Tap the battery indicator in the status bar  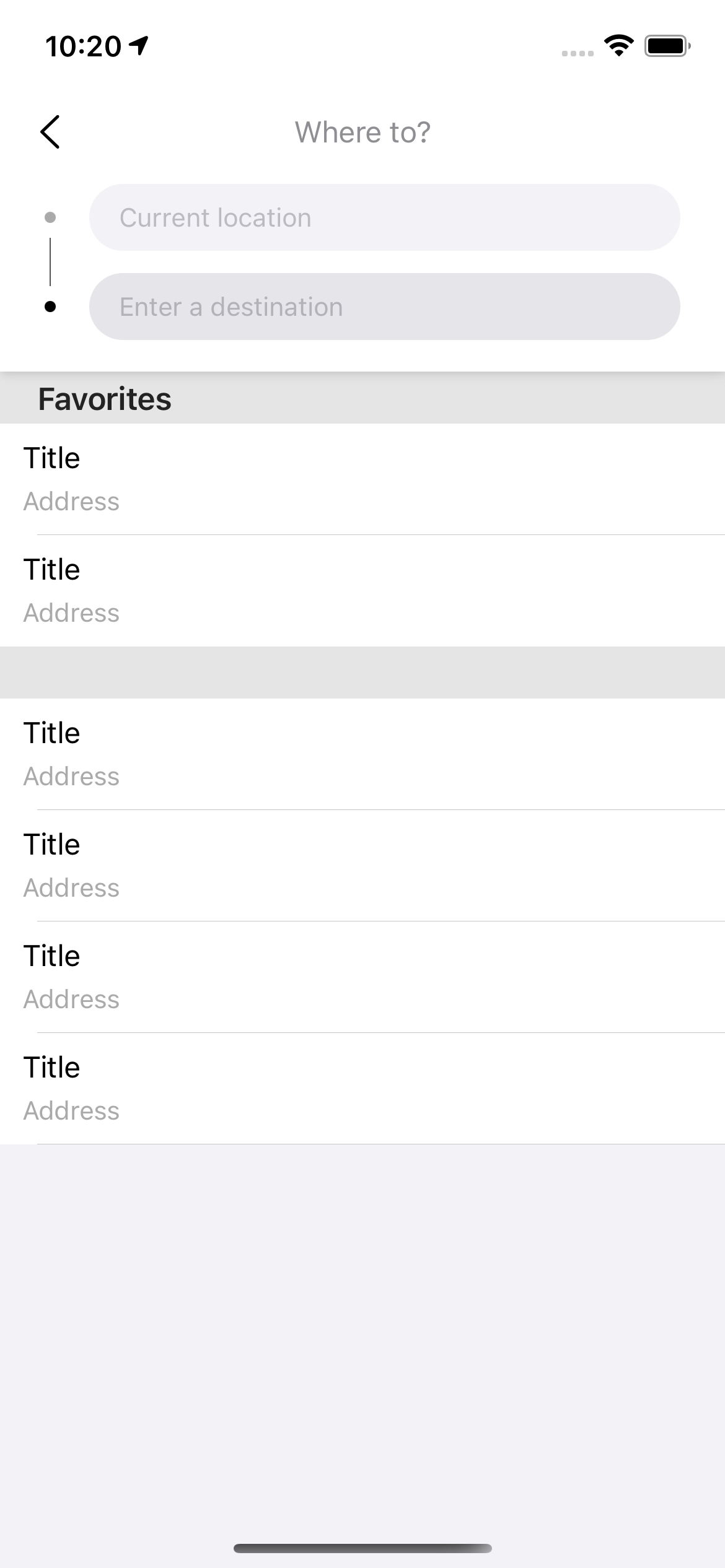click(666, 44)
